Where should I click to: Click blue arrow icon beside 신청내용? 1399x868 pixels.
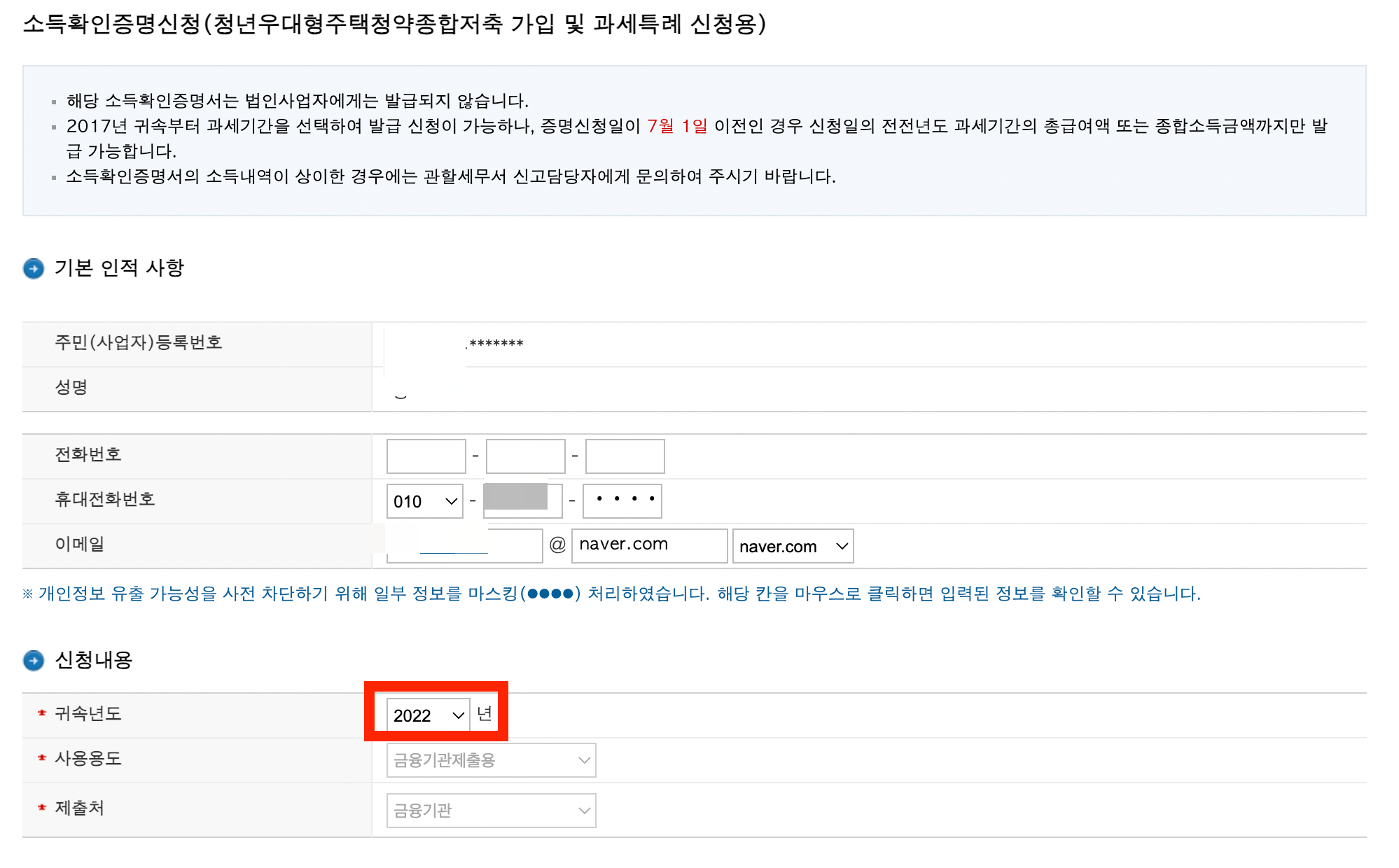tap(33, 660)
